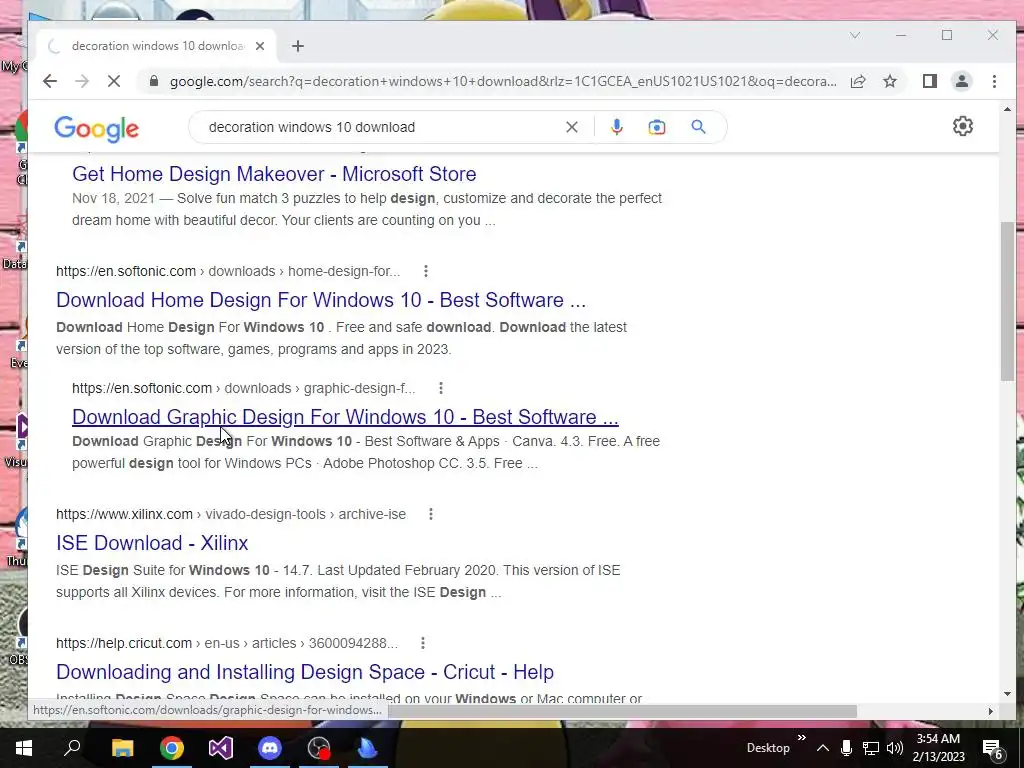Open Download Home Design For Windows 10
The image size is (1024, 768).
click(x=321, y=300)
